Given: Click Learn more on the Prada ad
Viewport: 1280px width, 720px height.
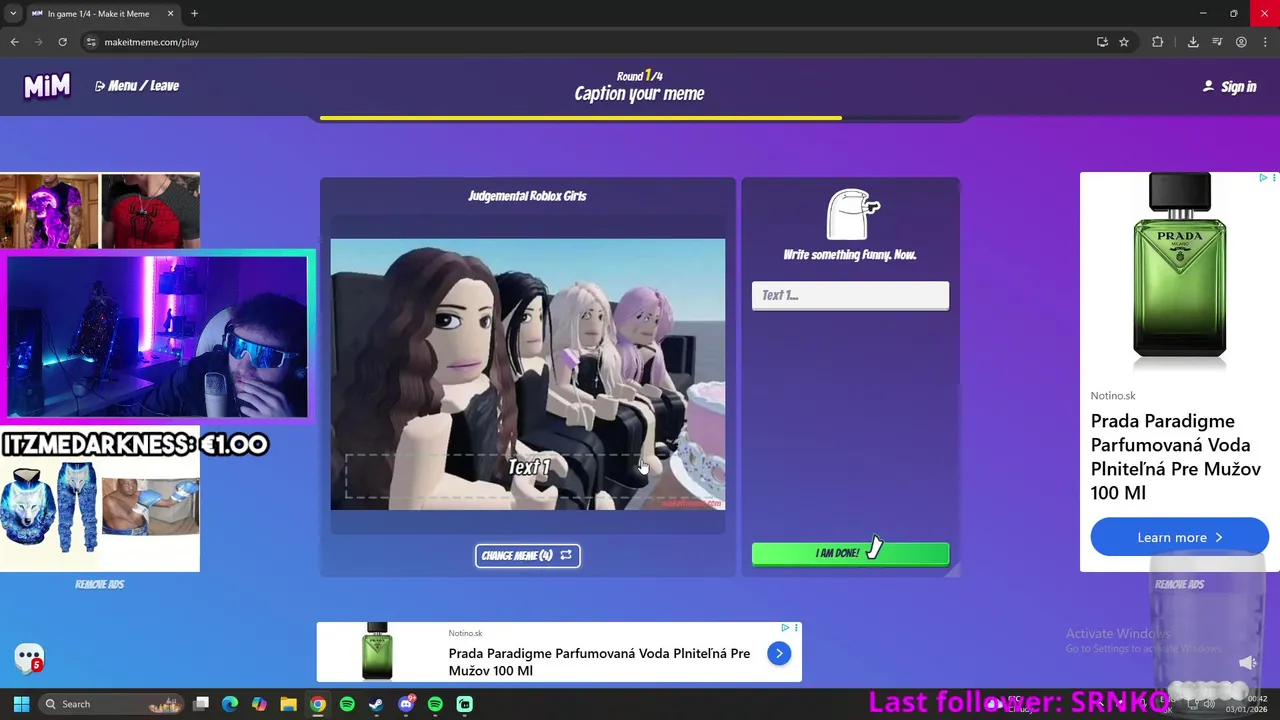Looking at the screenshot, I should click(x=1179, y=537).
